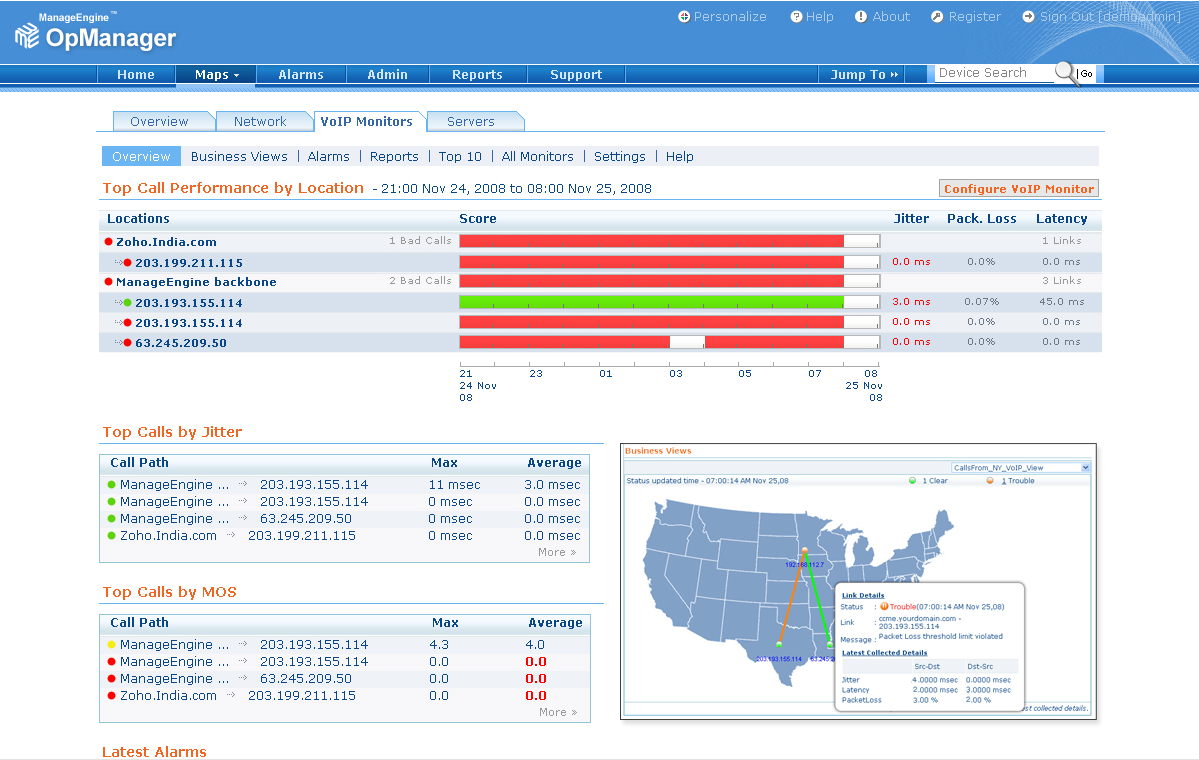The height and width of the screenshot is (760, 1199).
Task: Open the Business Views sub-menu
Action: (239, 156)
